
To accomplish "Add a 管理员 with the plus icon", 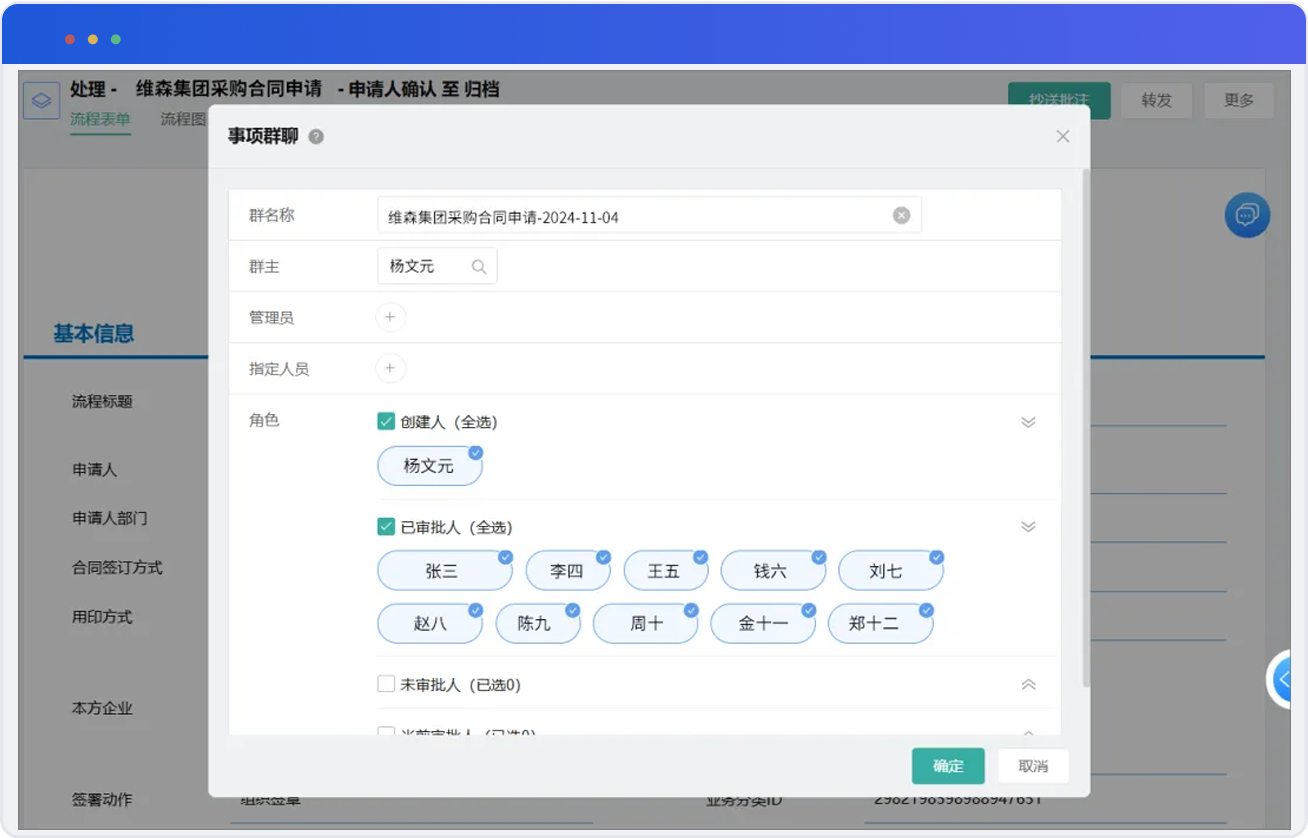I will point(390,317).
